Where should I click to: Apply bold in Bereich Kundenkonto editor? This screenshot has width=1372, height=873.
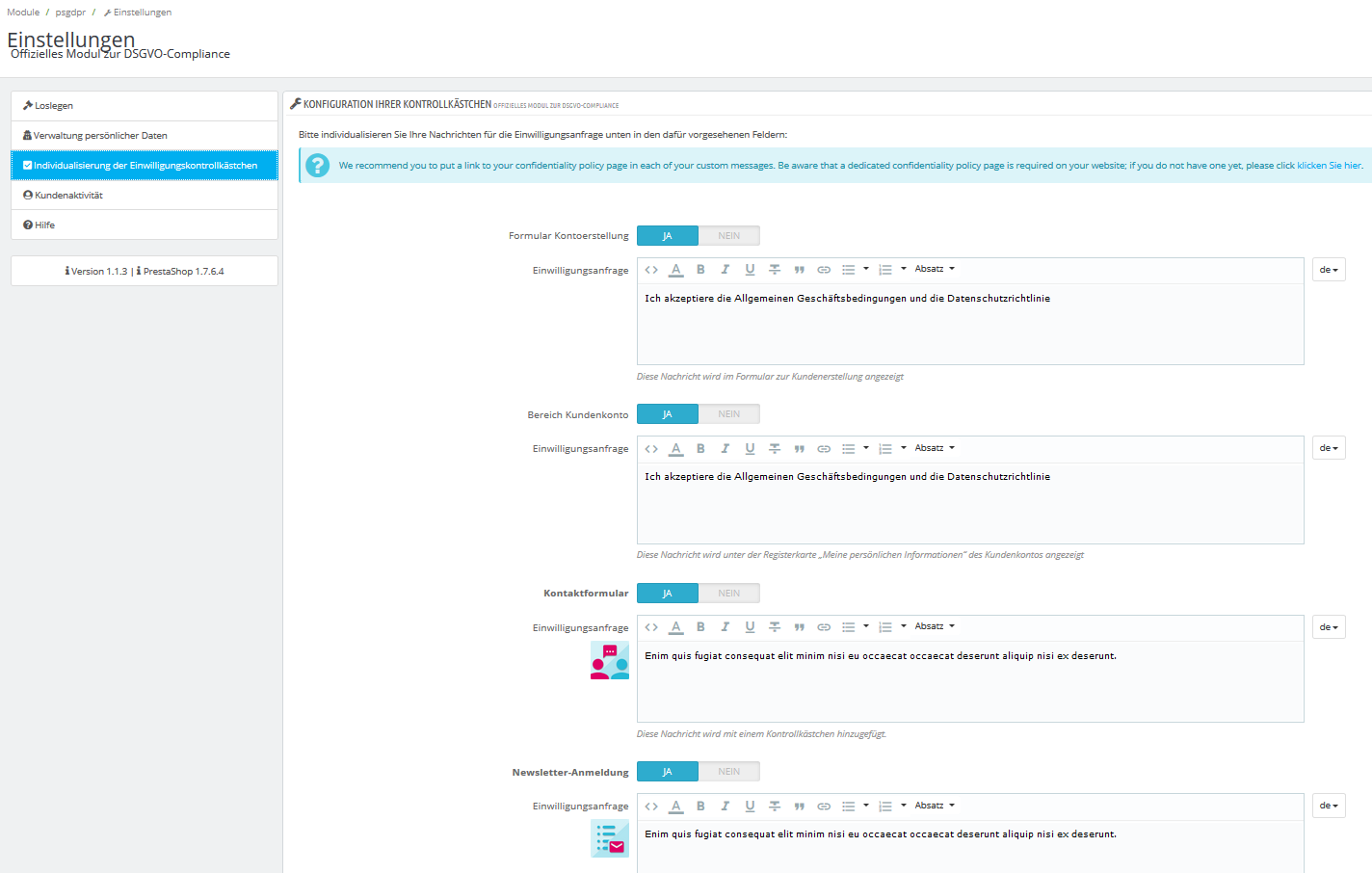pyautogui.click(x=700, y=448)
